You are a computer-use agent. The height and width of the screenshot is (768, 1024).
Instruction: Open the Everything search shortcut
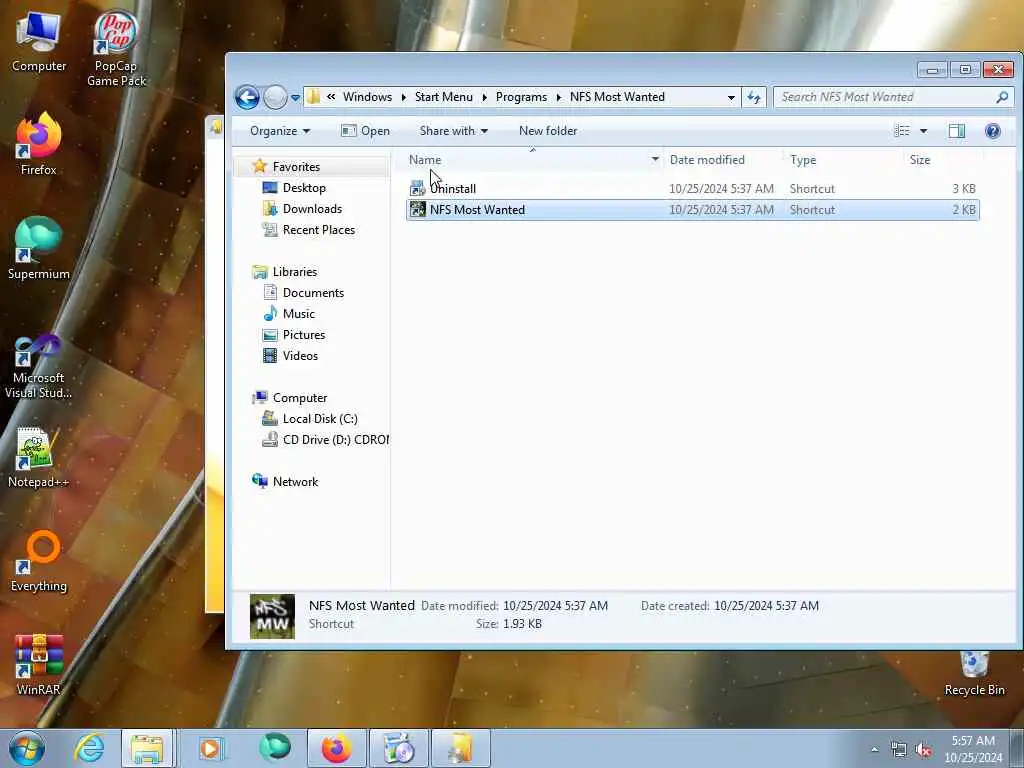[x=39, y=562]
